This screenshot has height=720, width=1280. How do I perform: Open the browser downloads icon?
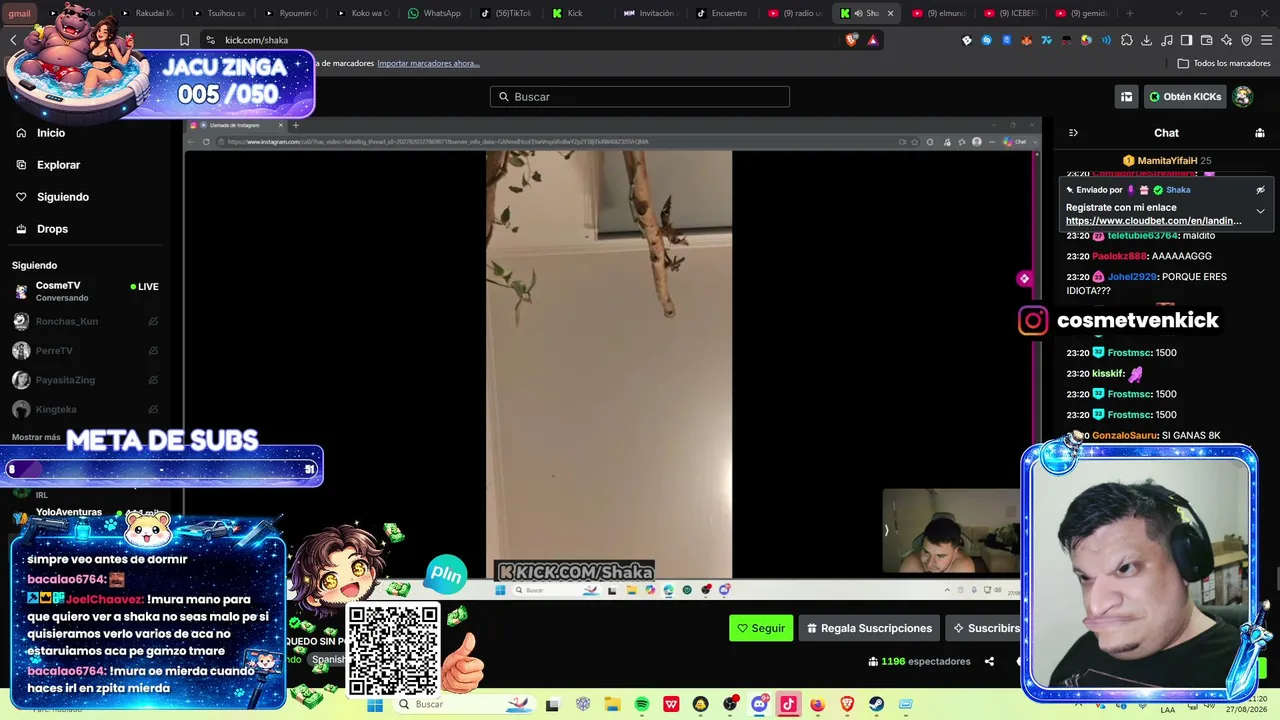click(x=1147, y=40)
